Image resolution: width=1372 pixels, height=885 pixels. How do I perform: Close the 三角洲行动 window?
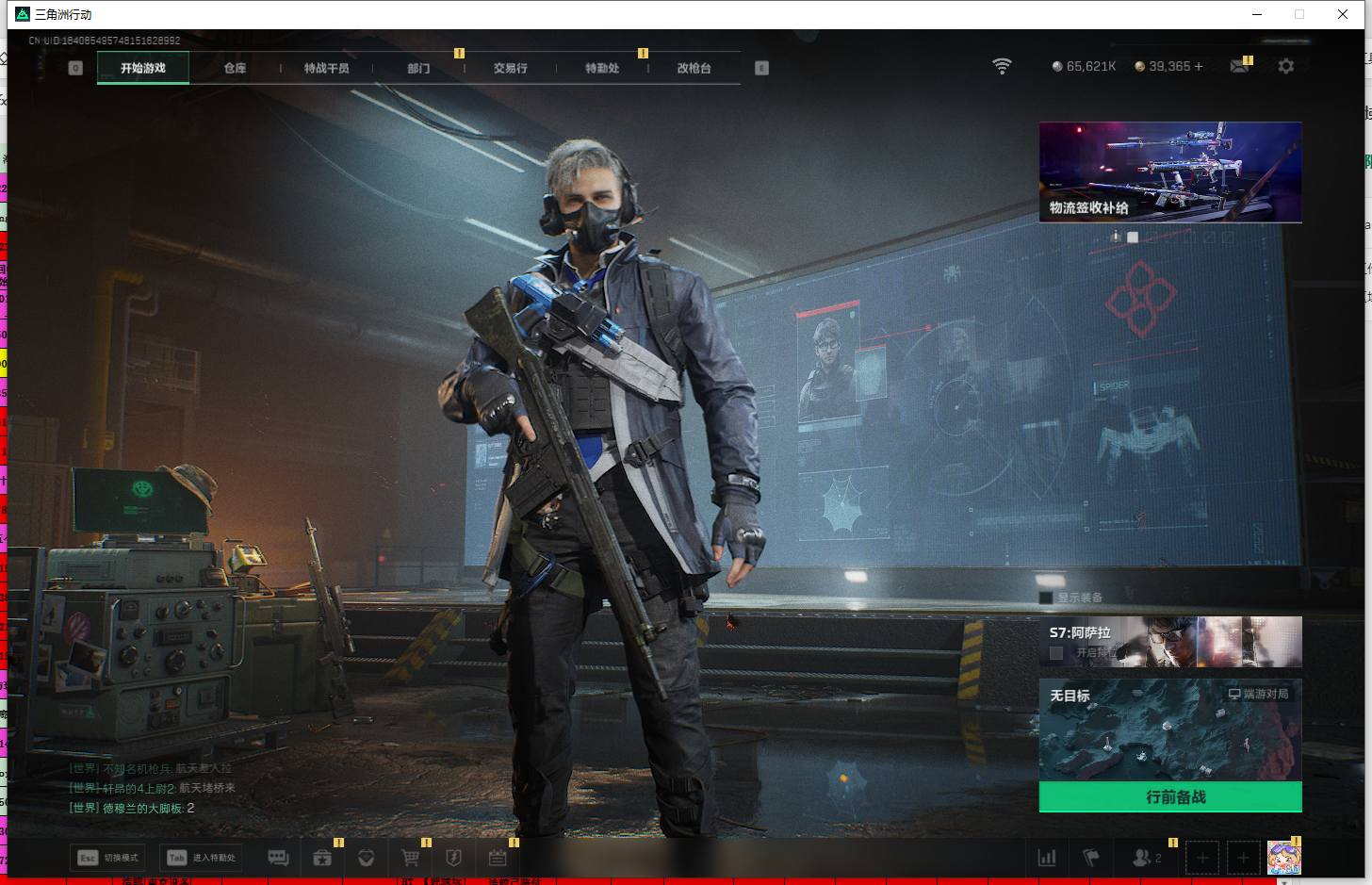1343,14
